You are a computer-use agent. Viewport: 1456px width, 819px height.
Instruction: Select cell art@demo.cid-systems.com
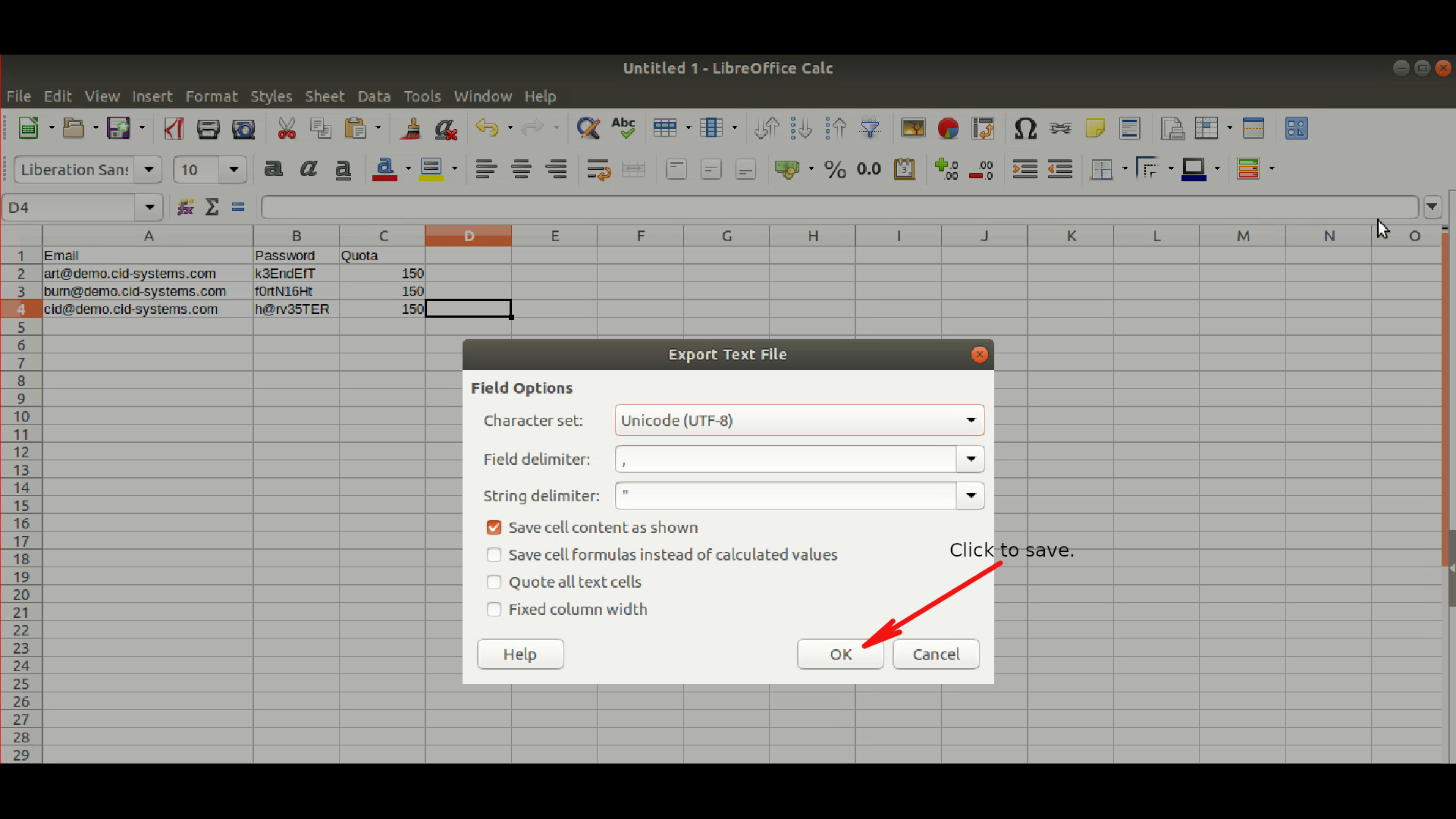coord(148,274)
